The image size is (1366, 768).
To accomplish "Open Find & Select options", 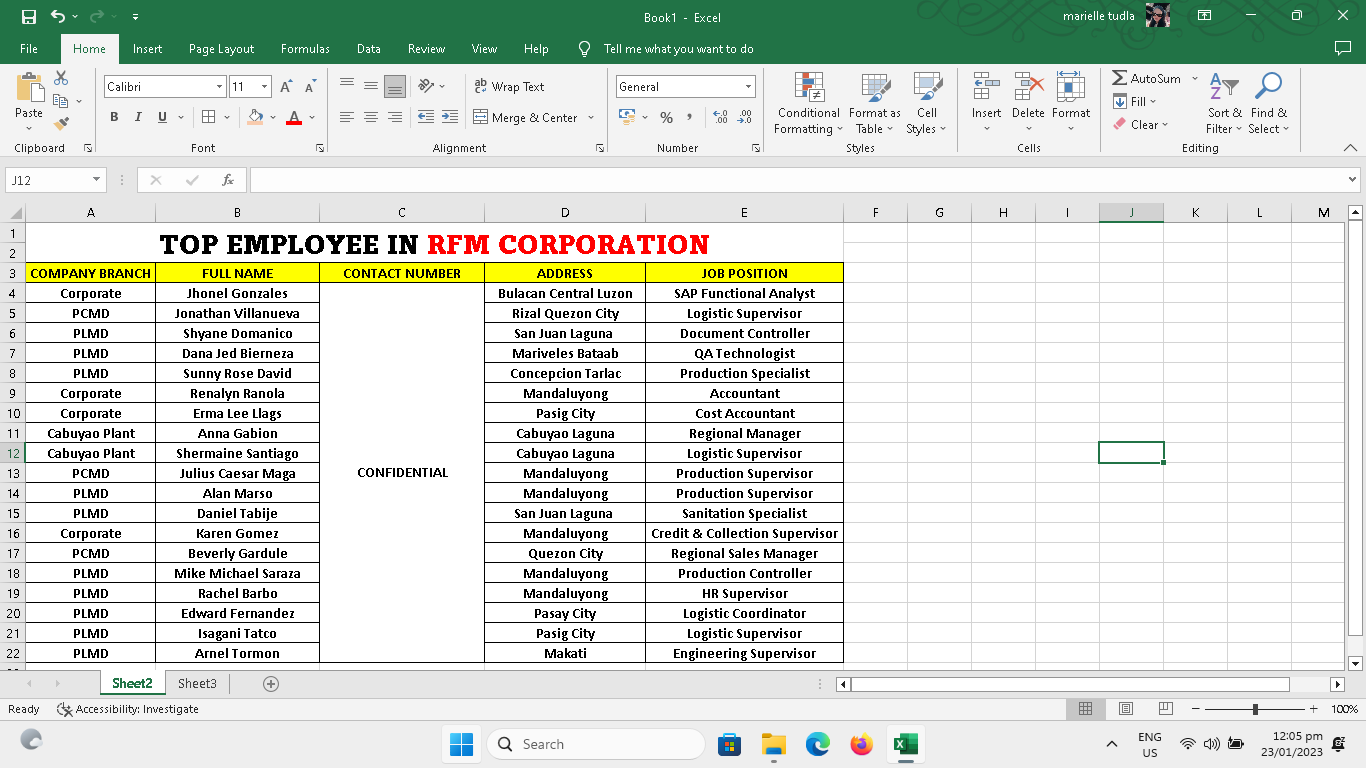I will [1269, 104].
